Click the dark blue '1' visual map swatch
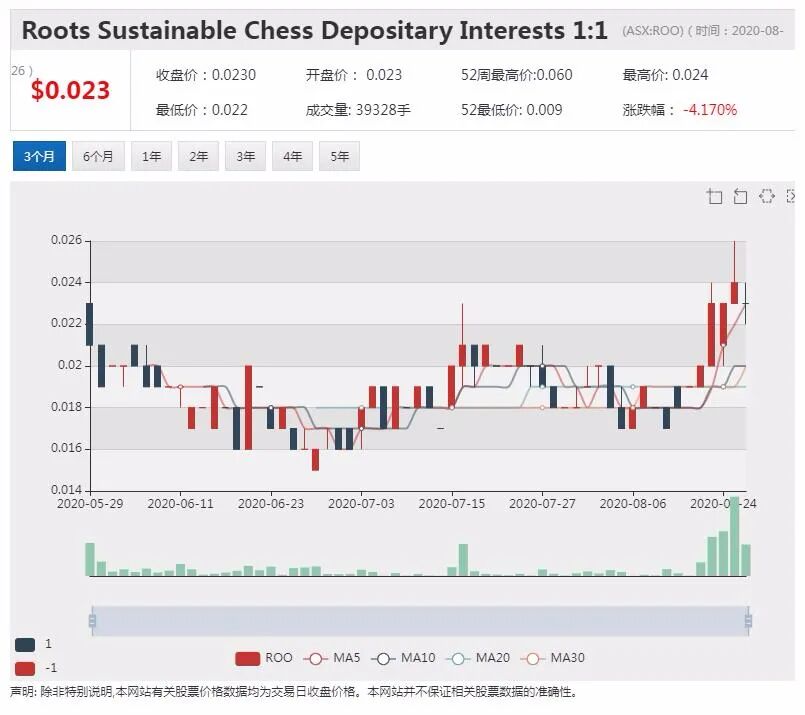The height and width of the screenshot is (715, 805). 25,645
